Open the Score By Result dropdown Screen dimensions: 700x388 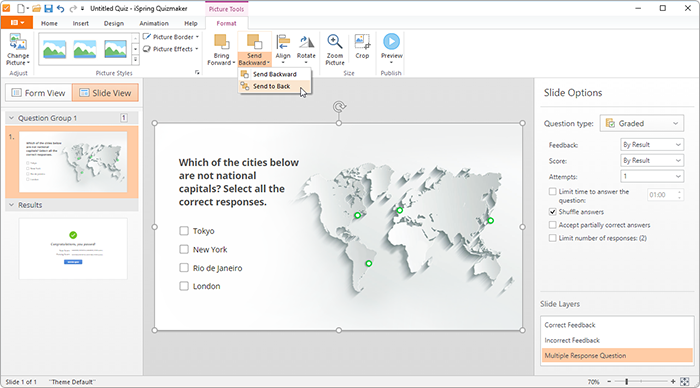click(x=652, y=160)
